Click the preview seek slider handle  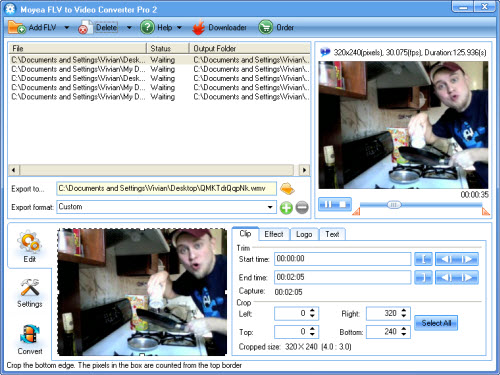[x=394, y=205]
